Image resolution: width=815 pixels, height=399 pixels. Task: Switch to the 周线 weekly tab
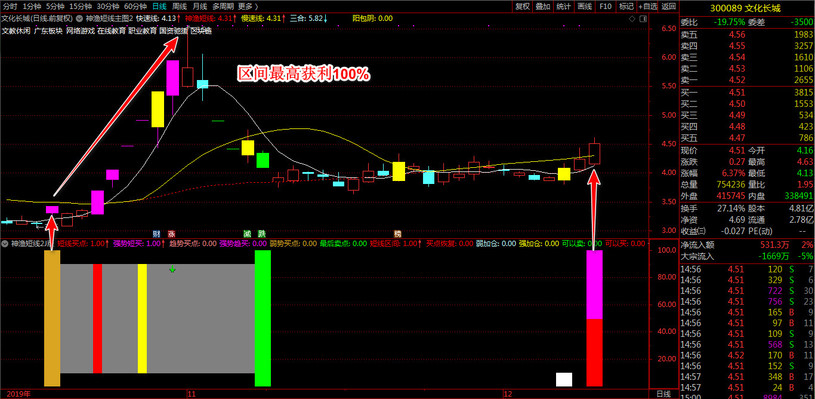point(179,6)
